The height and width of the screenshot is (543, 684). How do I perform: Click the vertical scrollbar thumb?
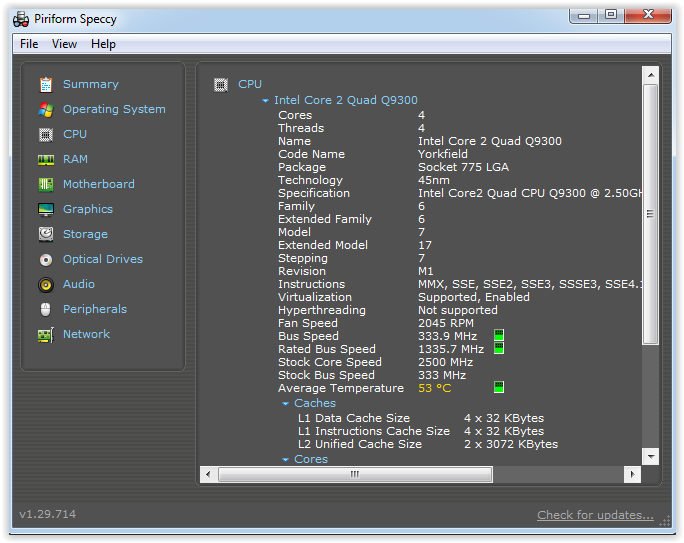[650, 214]
